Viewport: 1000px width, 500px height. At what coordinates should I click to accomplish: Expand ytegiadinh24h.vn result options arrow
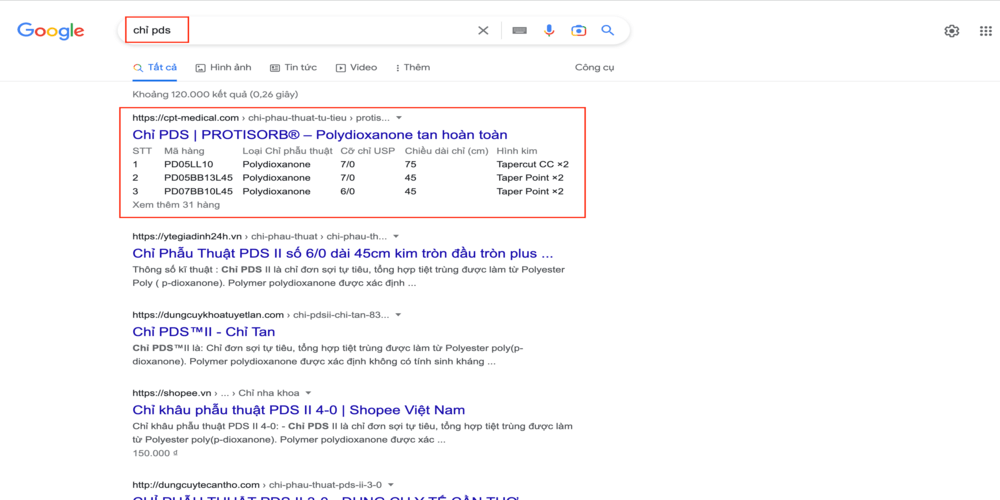[x=396, y=237]
